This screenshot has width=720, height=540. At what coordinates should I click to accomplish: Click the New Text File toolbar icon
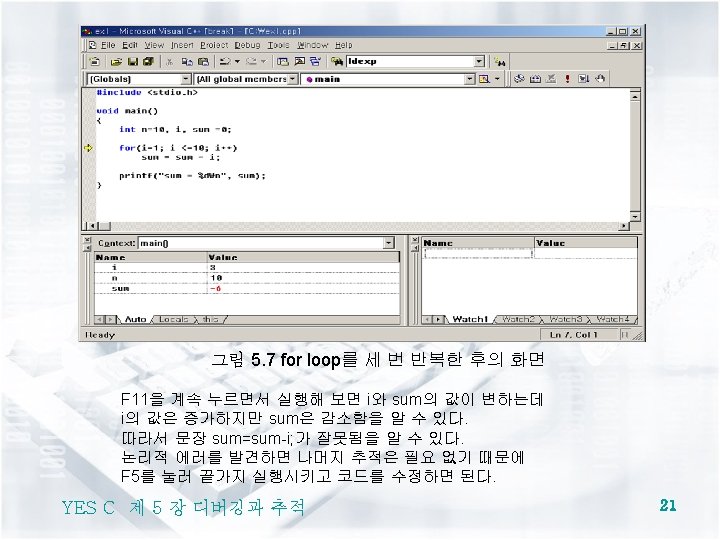click(95, 62)
